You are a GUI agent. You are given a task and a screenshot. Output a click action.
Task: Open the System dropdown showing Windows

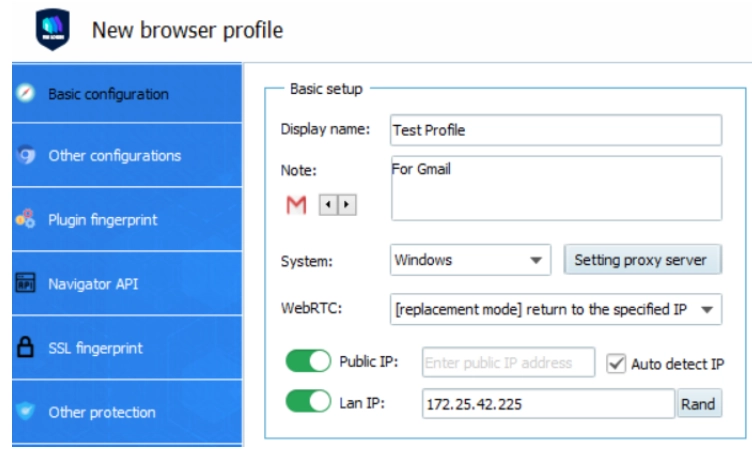[x=470, y=260]
